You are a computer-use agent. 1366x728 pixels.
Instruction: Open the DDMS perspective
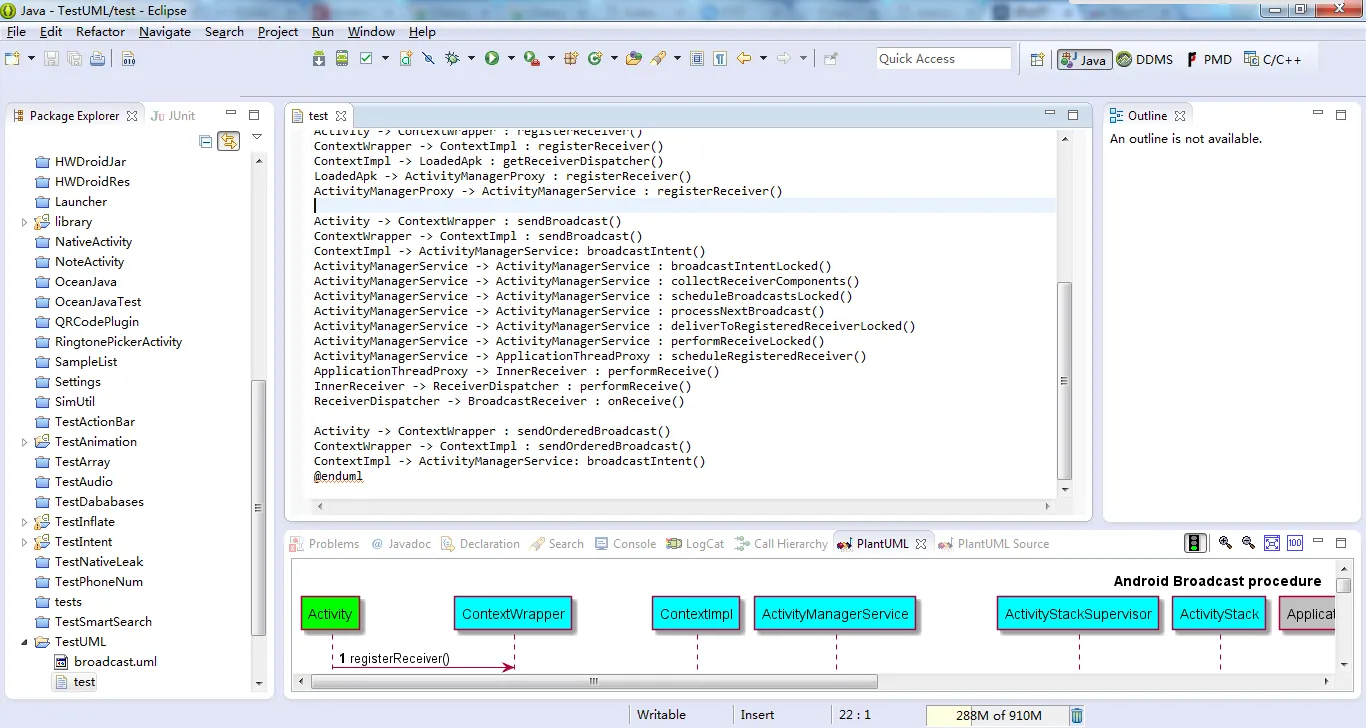tap(1144, 59)
